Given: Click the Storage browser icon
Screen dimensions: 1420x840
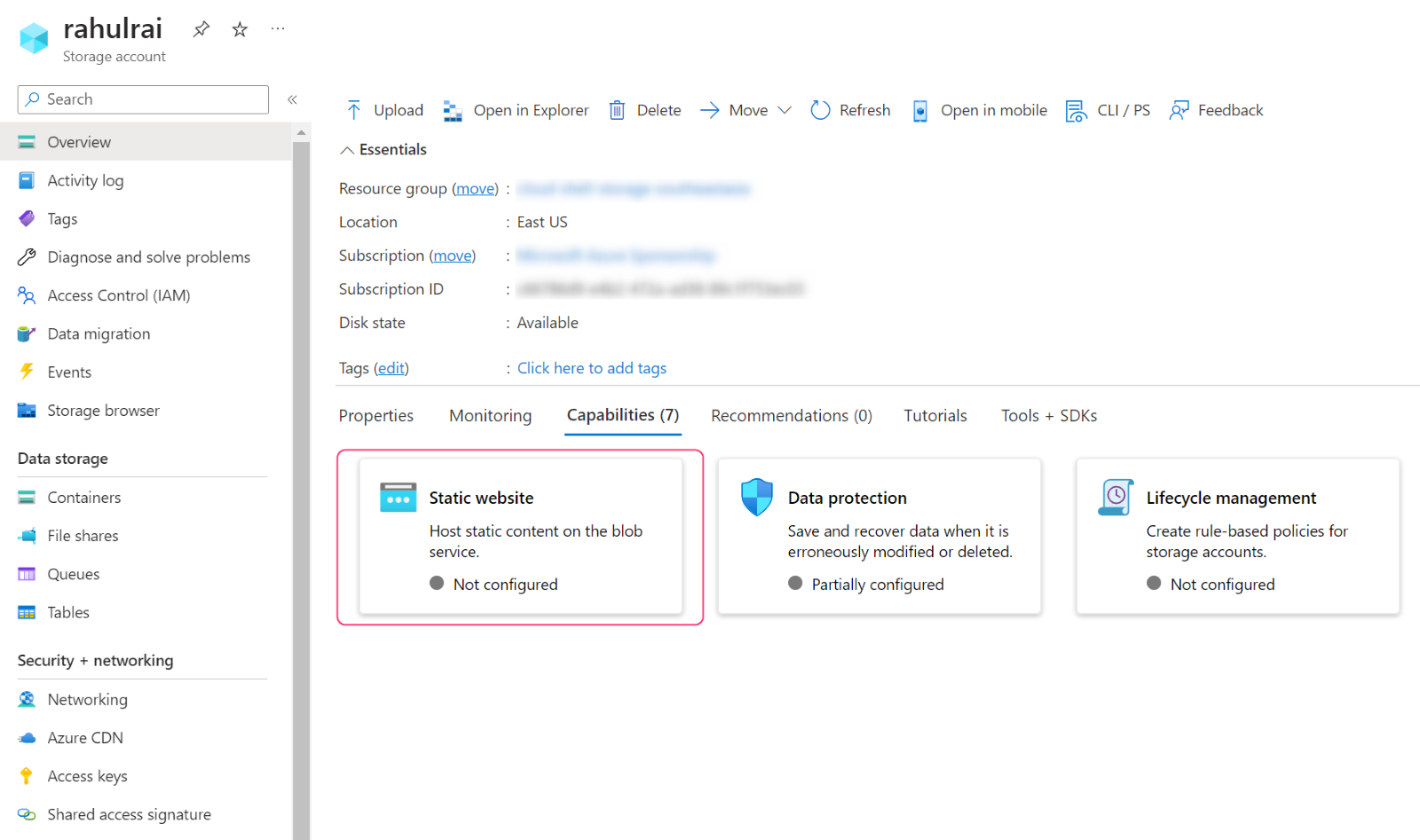Looking at the screenshot, I should (27, 411).
